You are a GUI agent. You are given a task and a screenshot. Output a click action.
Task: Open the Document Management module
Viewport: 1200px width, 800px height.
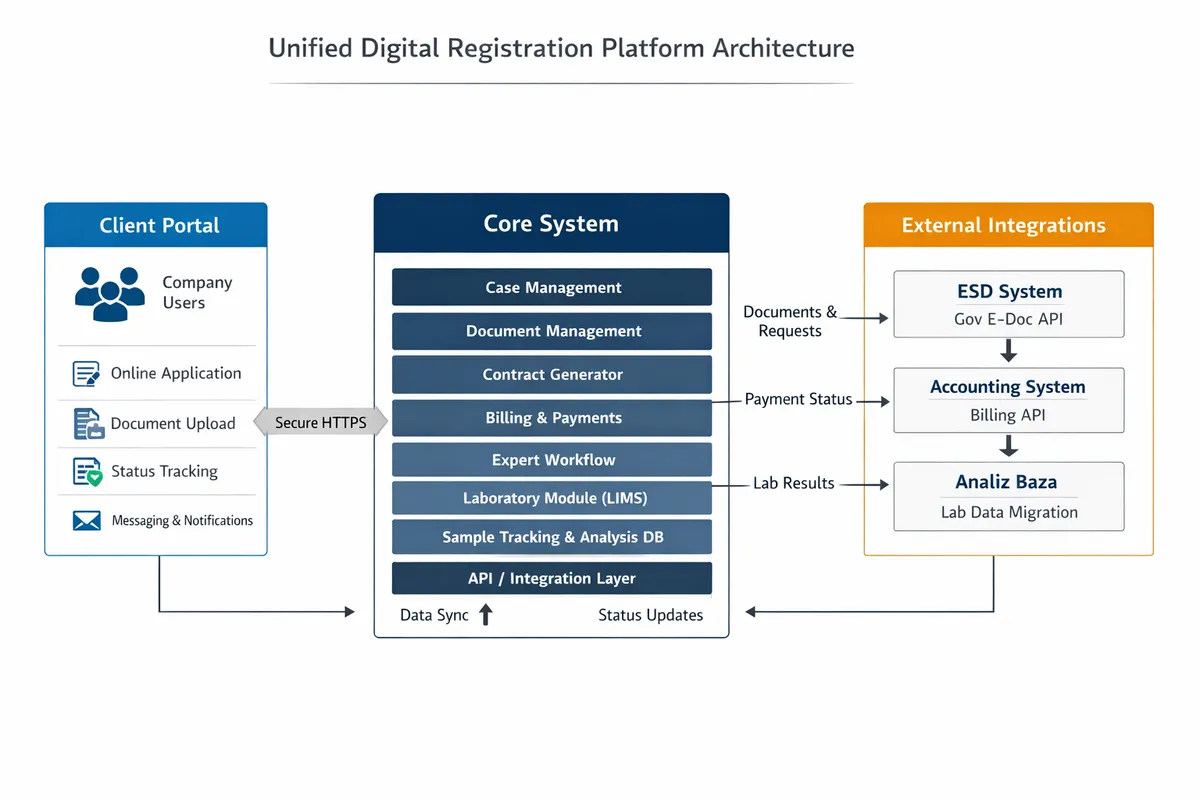point(552,331)
